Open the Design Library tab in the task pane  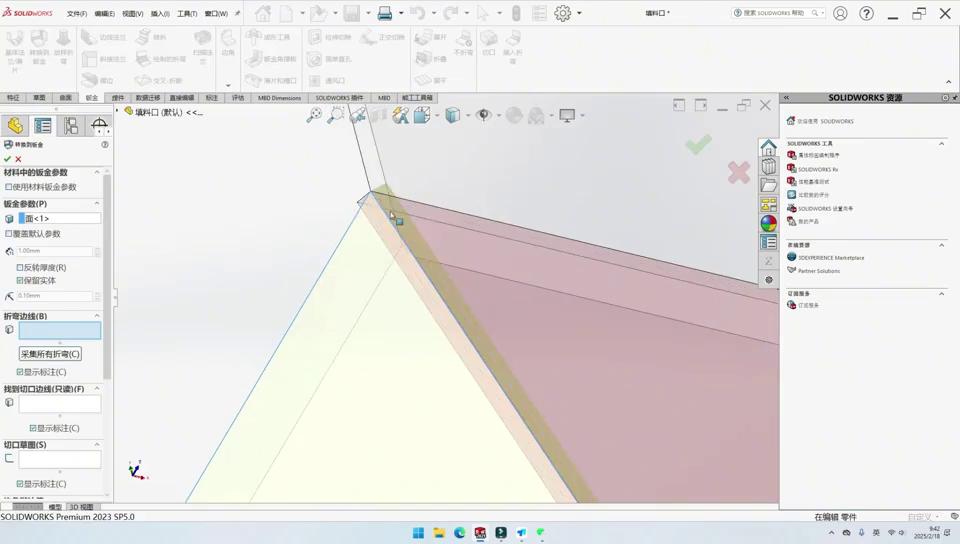point(768,166)
